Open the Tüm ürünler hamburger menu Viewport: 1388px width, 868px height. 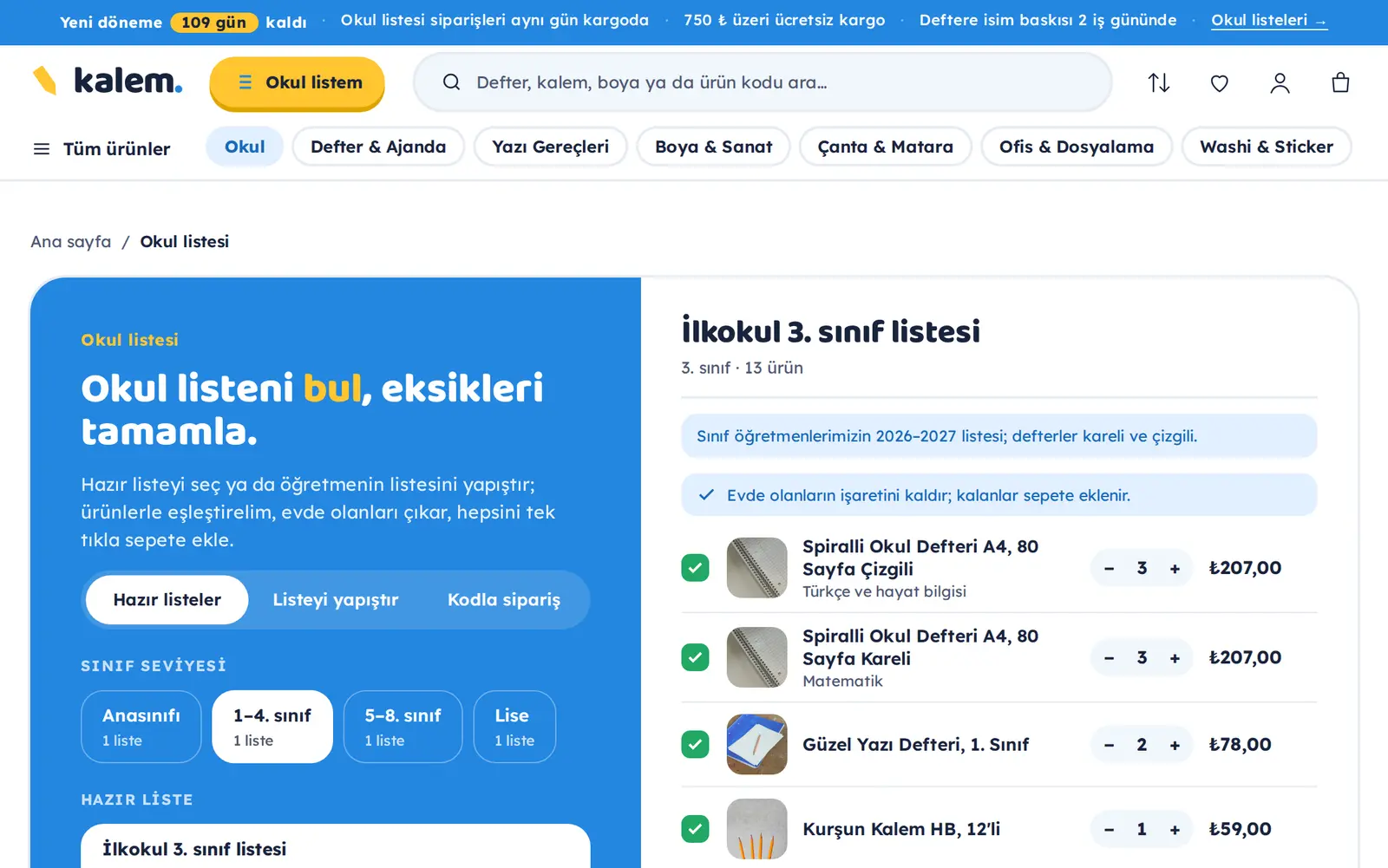[x=101, y=148]
